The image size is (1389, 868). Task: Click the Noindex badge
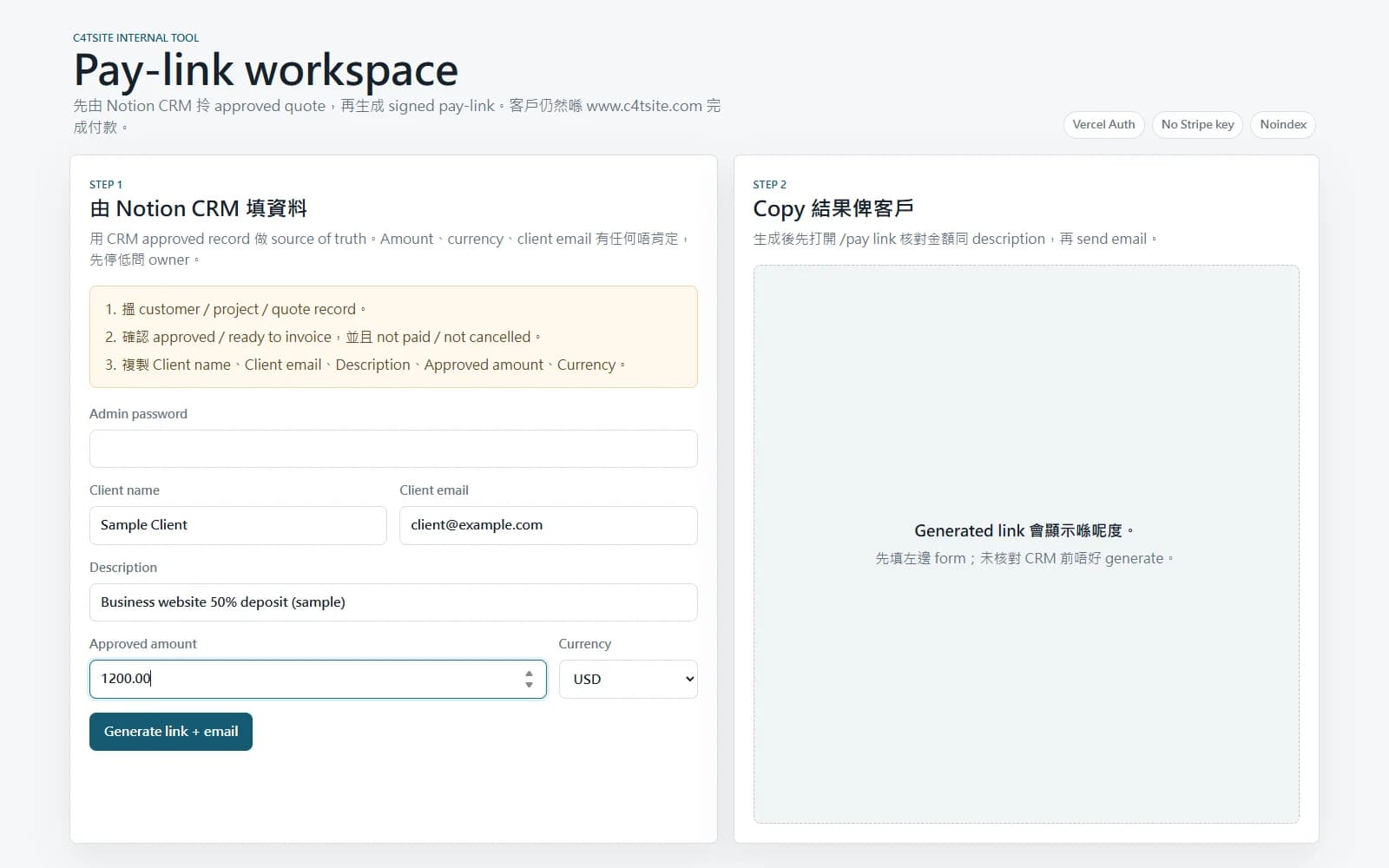coord(1283,124)
